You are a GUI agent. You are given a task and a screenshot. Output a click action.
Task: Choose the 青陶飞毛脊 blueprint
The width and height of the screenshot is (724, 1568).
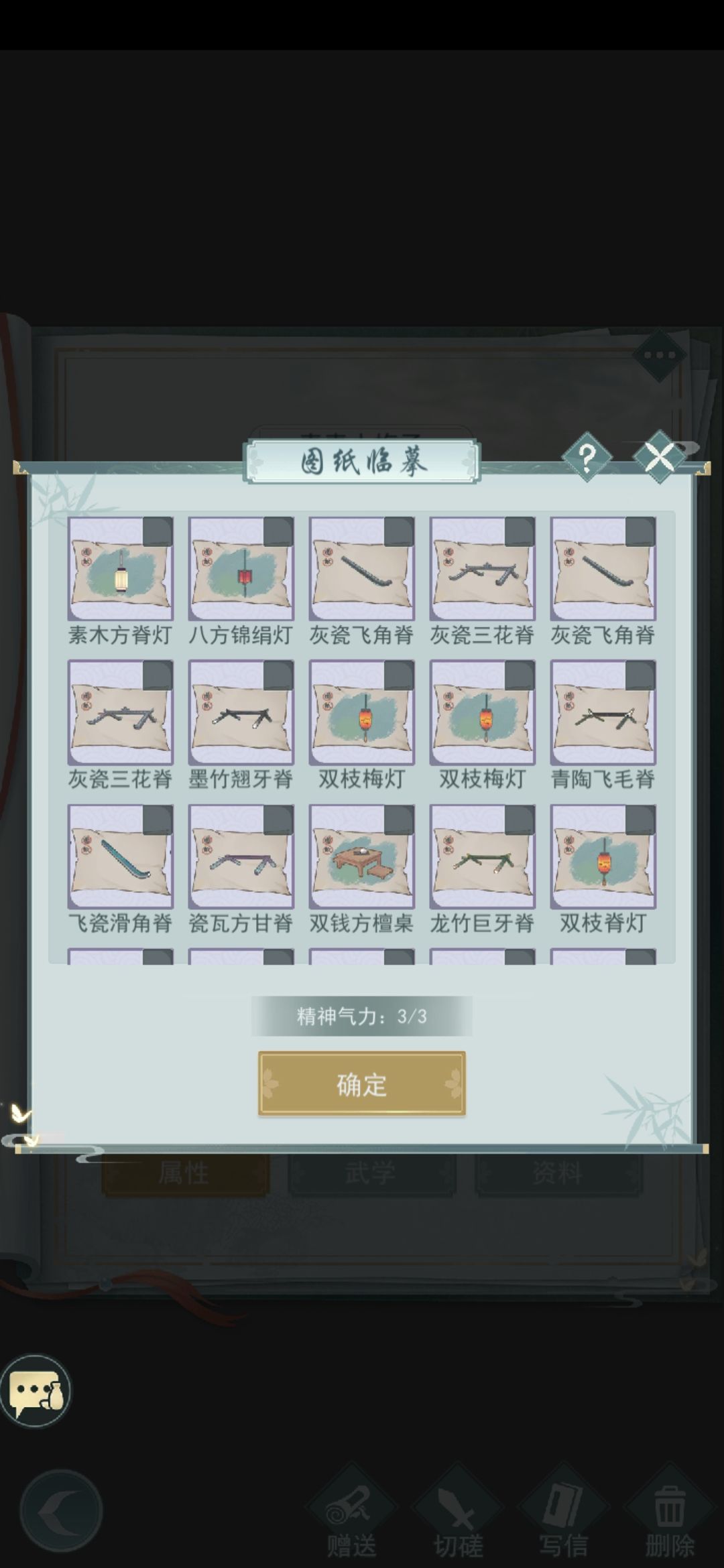pyautogui.click(x=603, y=712)
